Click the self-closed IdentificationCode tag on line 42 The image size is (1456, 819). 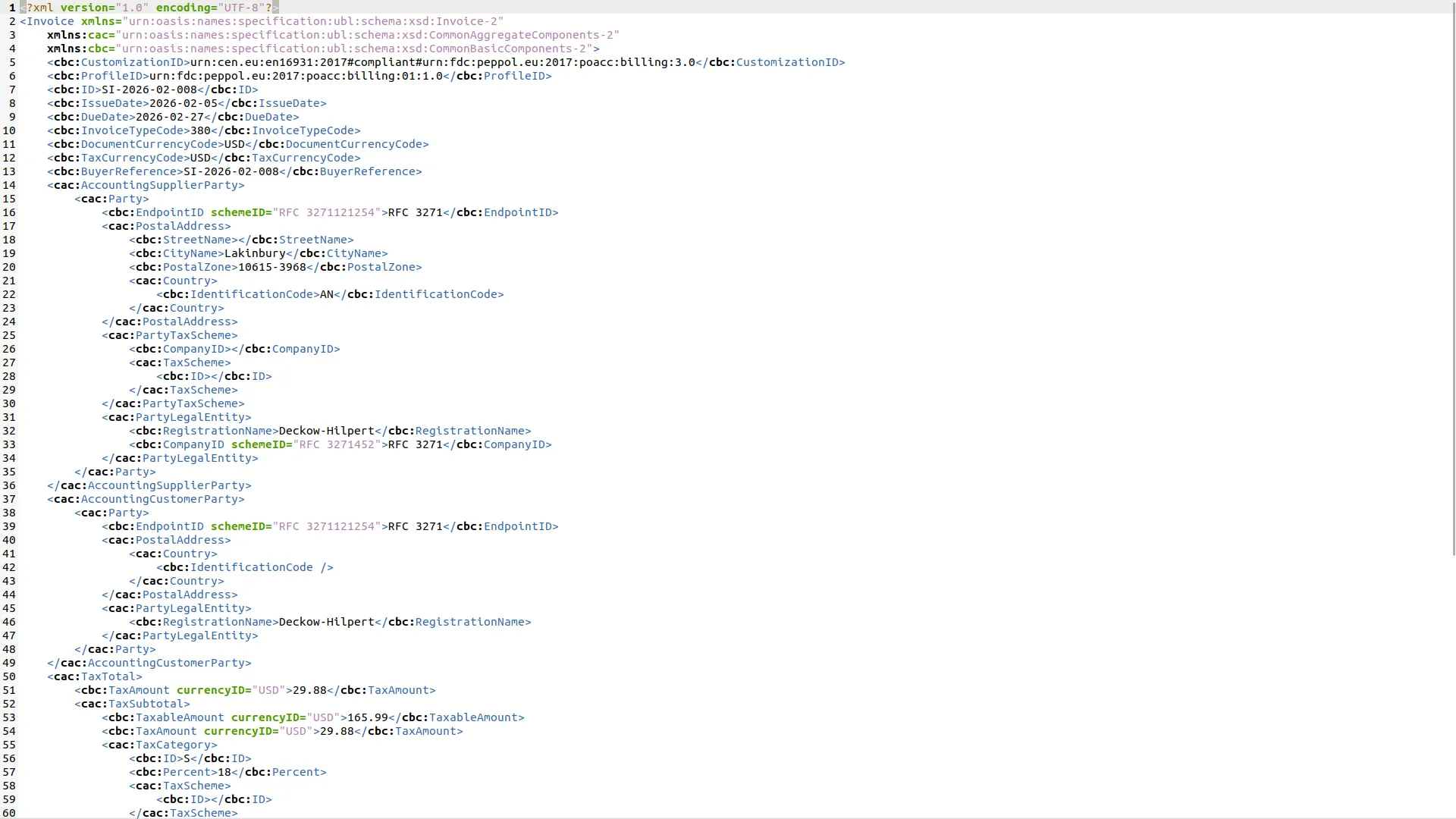(x=245, y=567)
